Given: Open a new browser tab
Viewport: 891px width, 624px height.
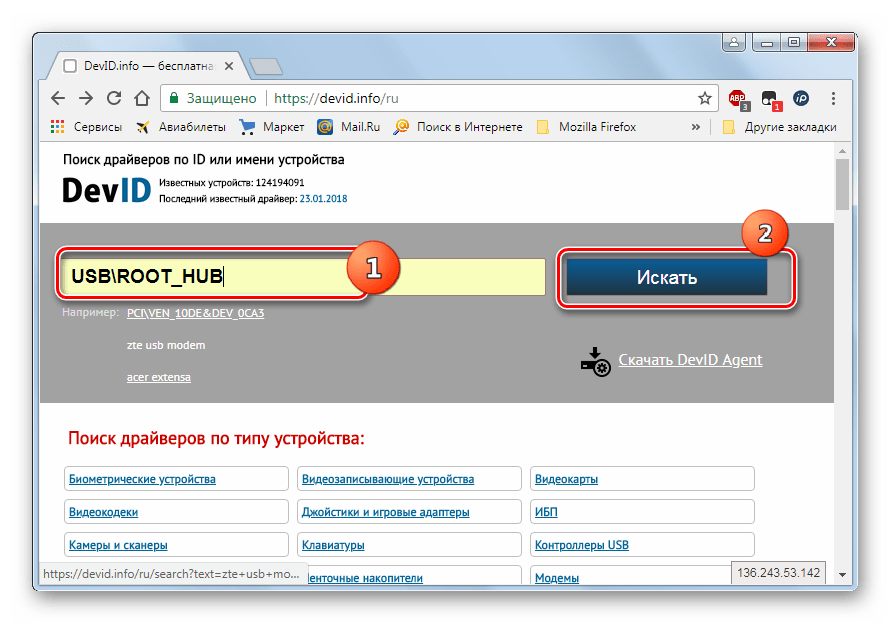Looking at the screenshot, I should click(265, 67).
